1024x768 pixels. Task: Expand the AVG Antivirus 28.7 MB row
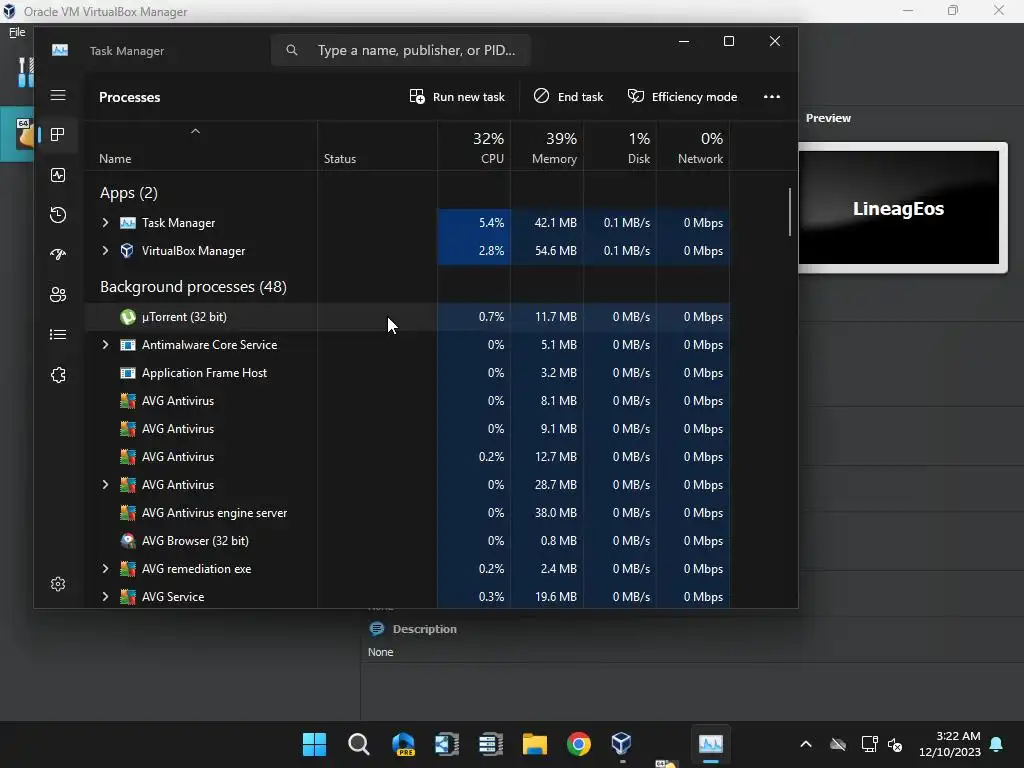(105, 485)
